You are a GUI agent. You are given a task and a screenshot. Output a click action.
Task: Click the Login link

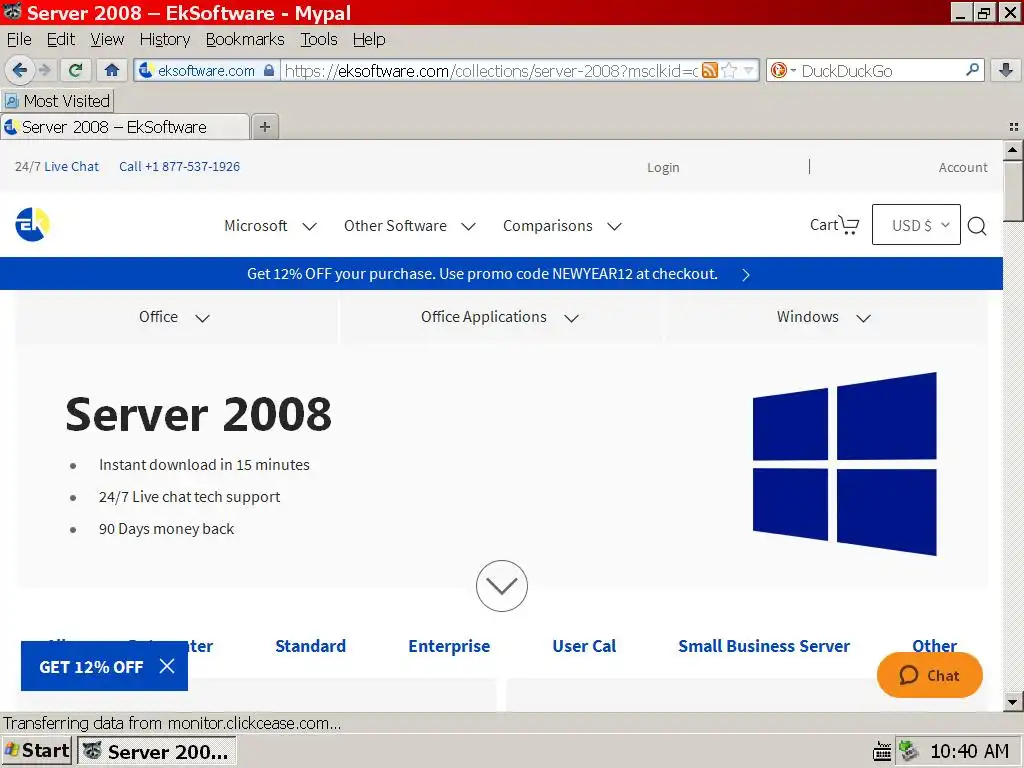[x=663, y=167]
